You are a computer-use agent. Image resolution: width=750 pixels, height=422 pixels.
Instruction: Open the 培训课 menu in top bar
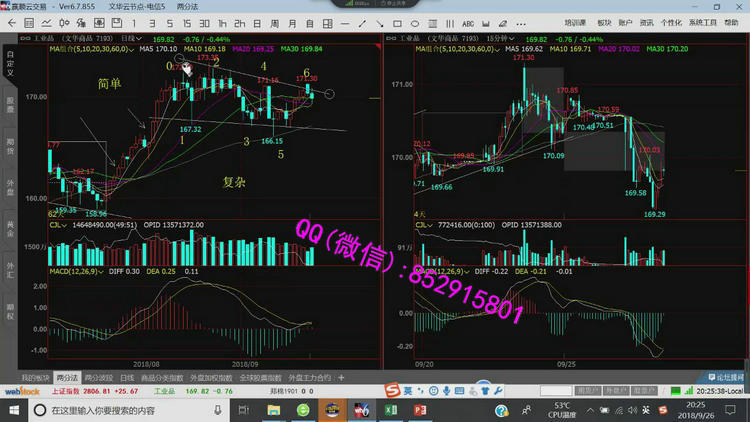(574, 20)
